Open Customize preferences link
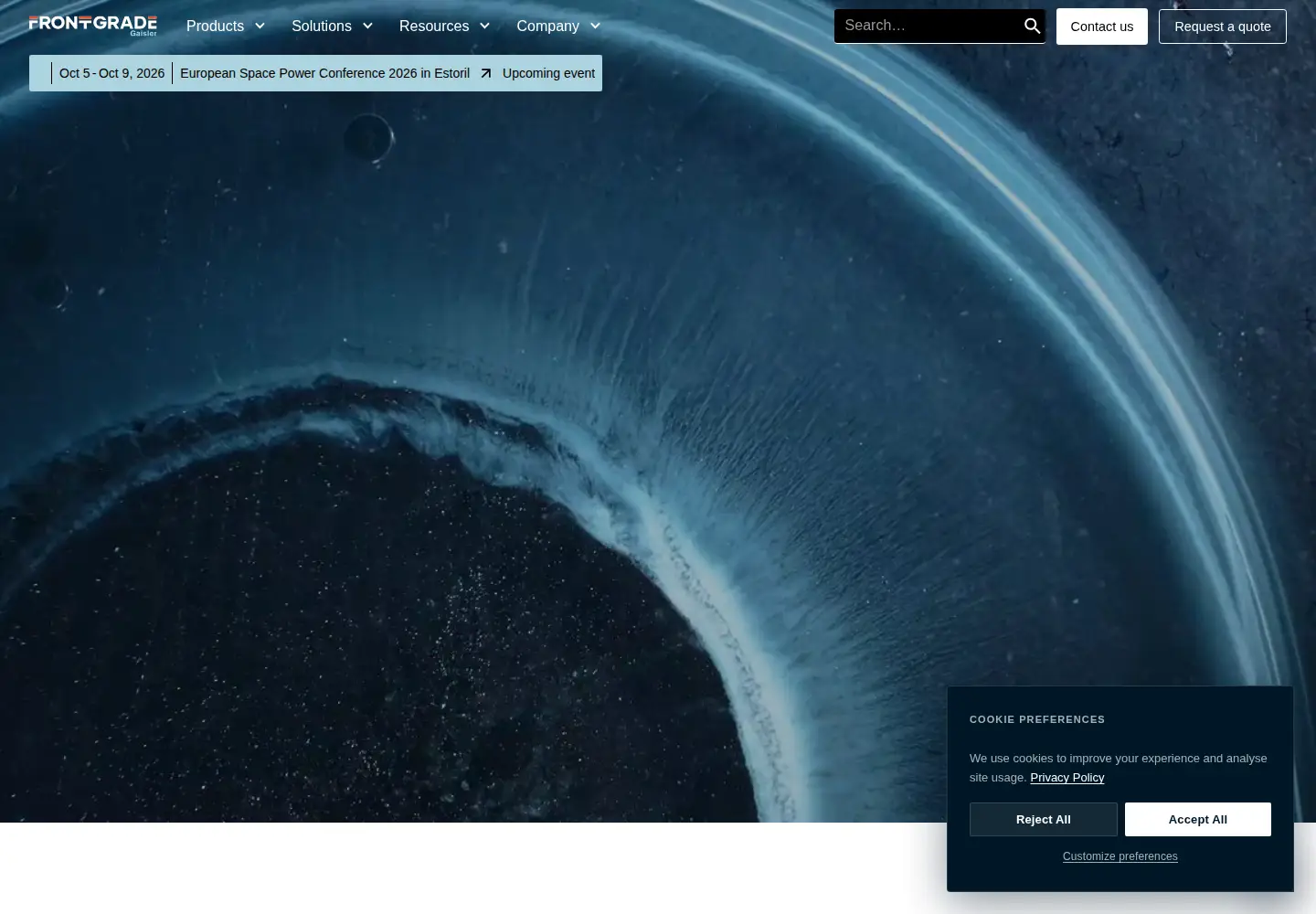This screenshot has height=914, width=1316. tap(1120, 856)
